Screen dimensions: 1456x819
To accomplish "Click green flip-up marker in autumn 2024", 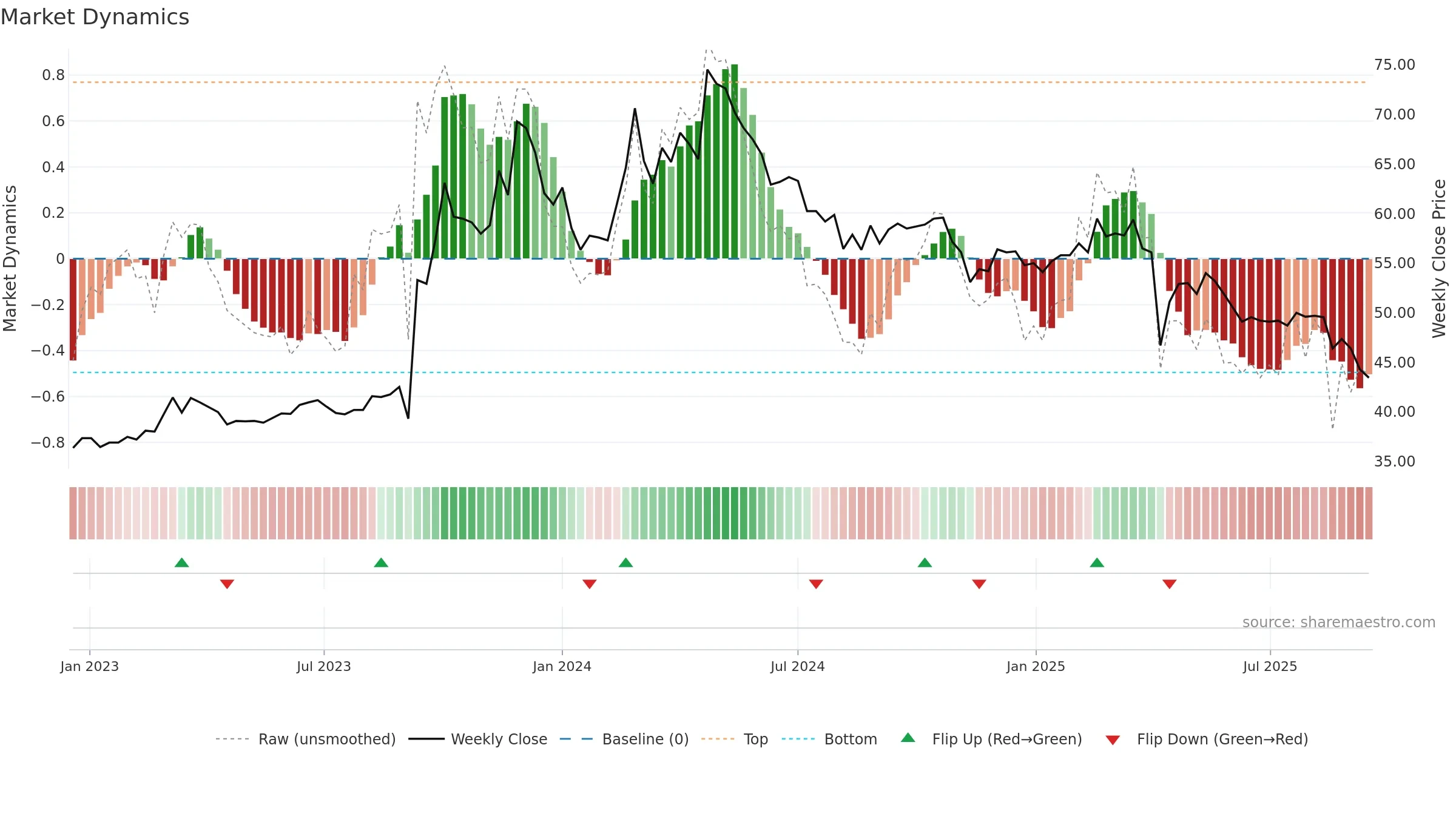I will coord(925,562).
